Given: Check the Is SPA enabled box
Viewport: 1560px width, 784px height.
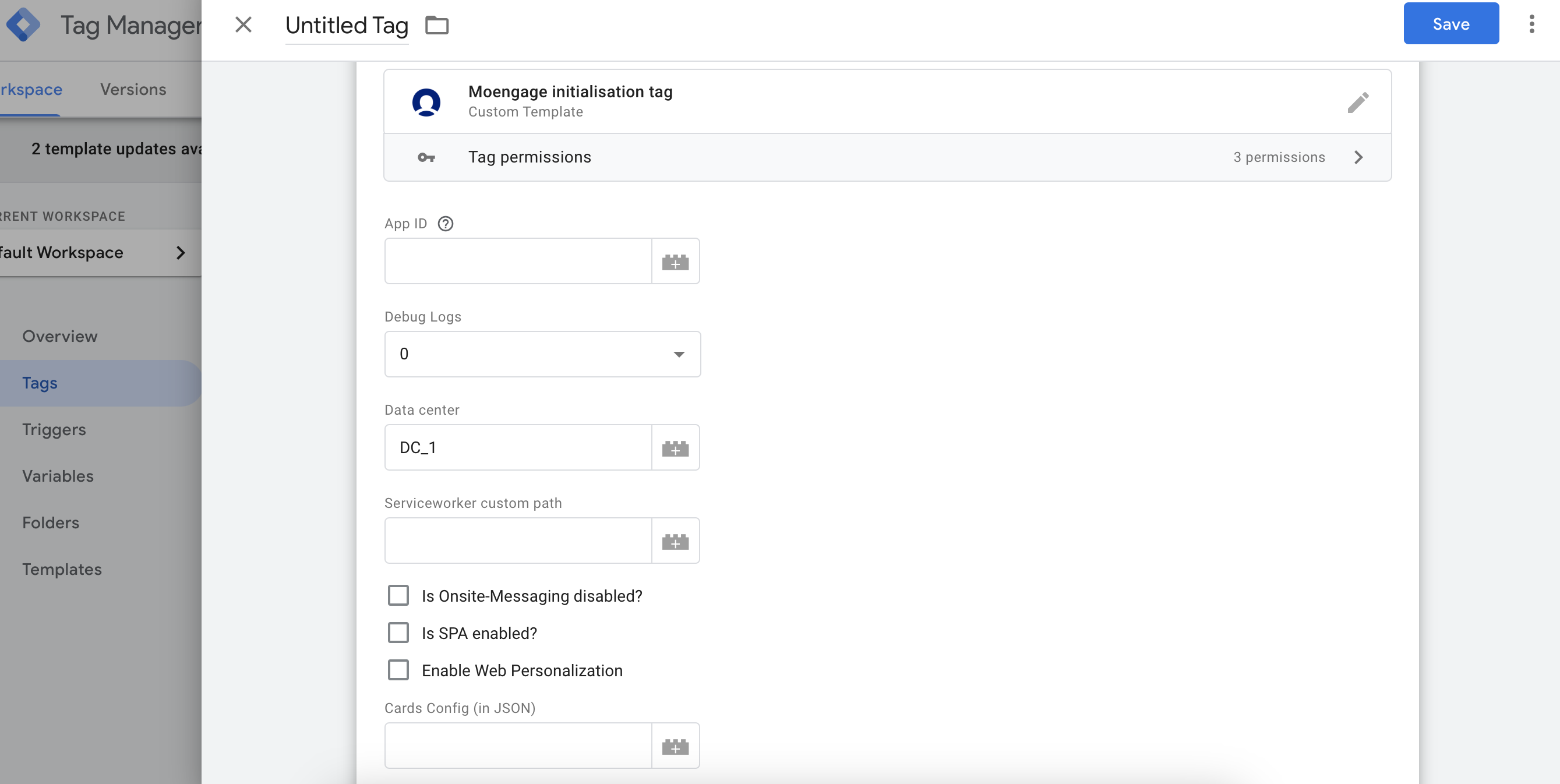Looking at the screenshot, I should point(398,633).
